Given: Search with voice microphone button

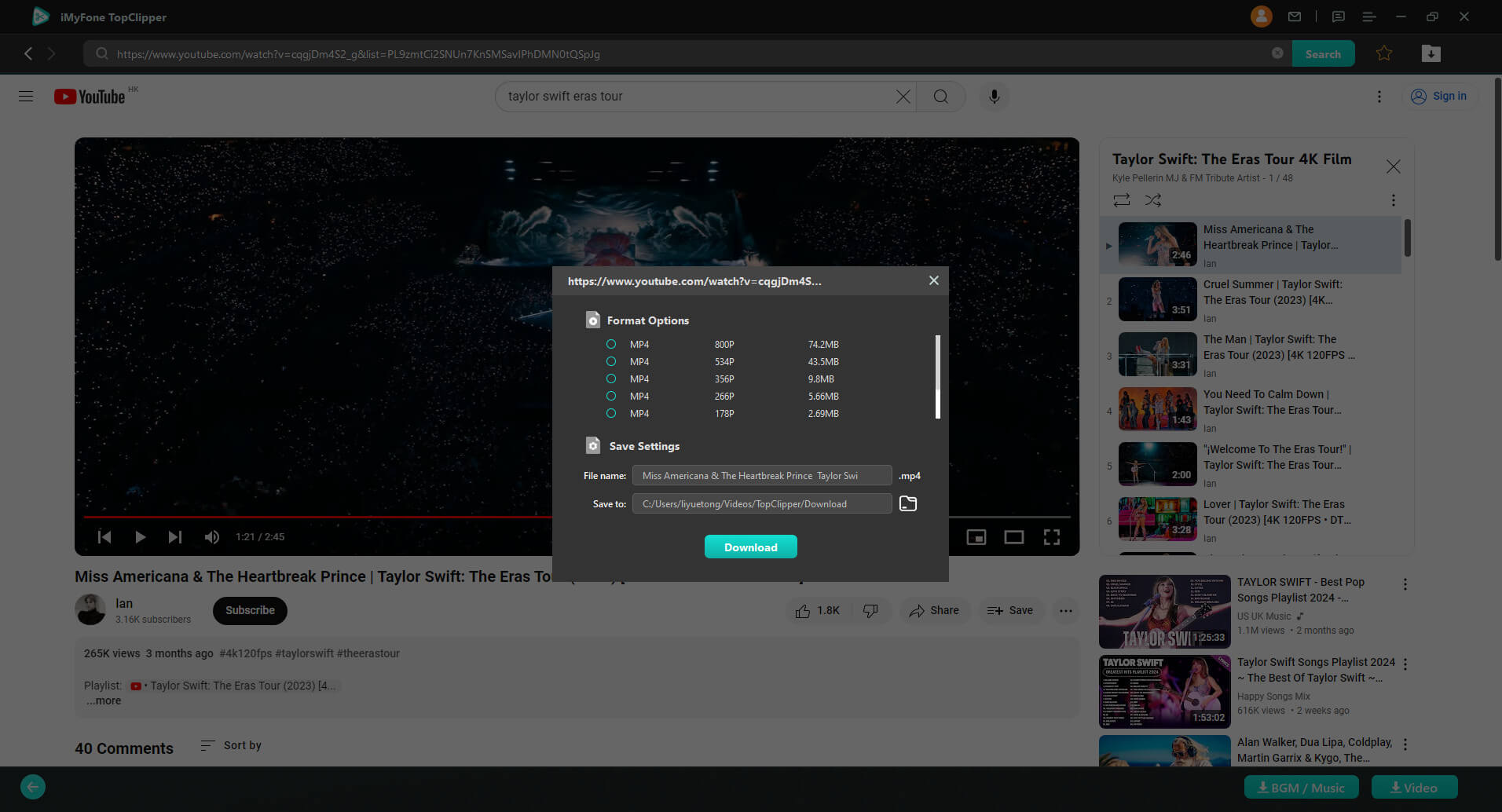Looking at the screenshot, I should tap(994, 97).
